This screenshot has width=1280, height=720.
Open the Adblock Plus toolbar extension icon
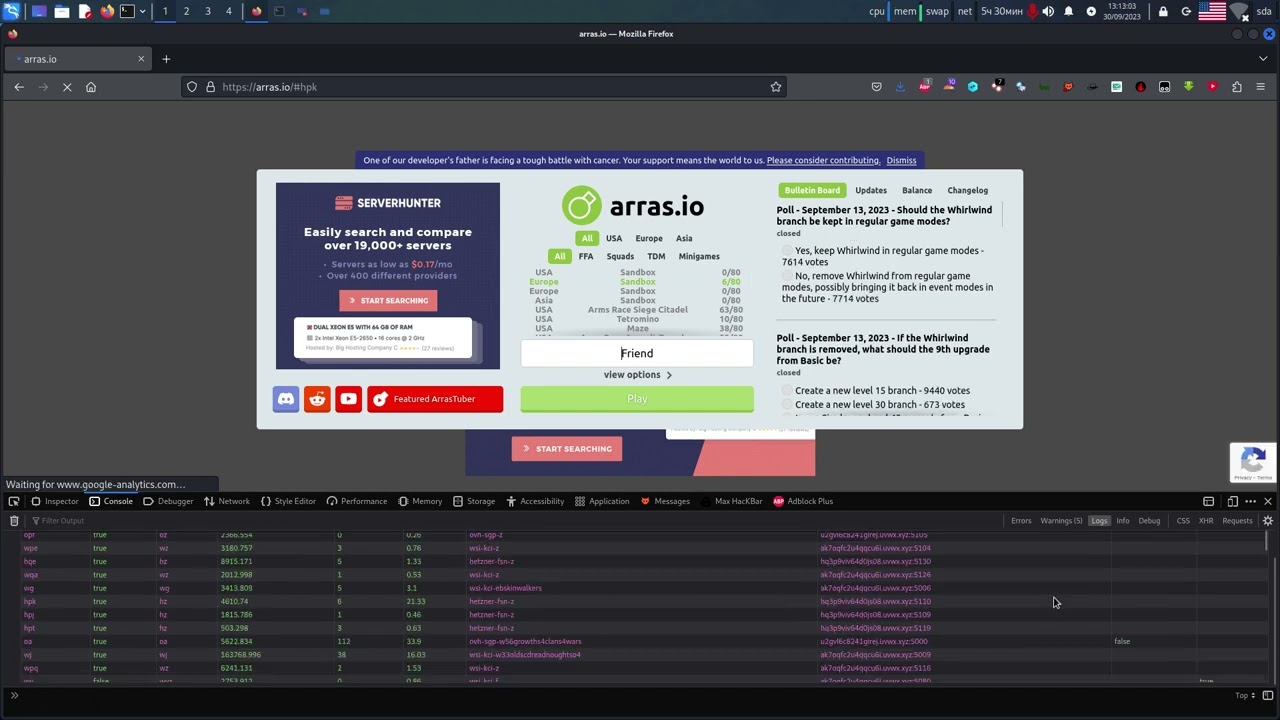pyautogui.click(x=925, y=87)
